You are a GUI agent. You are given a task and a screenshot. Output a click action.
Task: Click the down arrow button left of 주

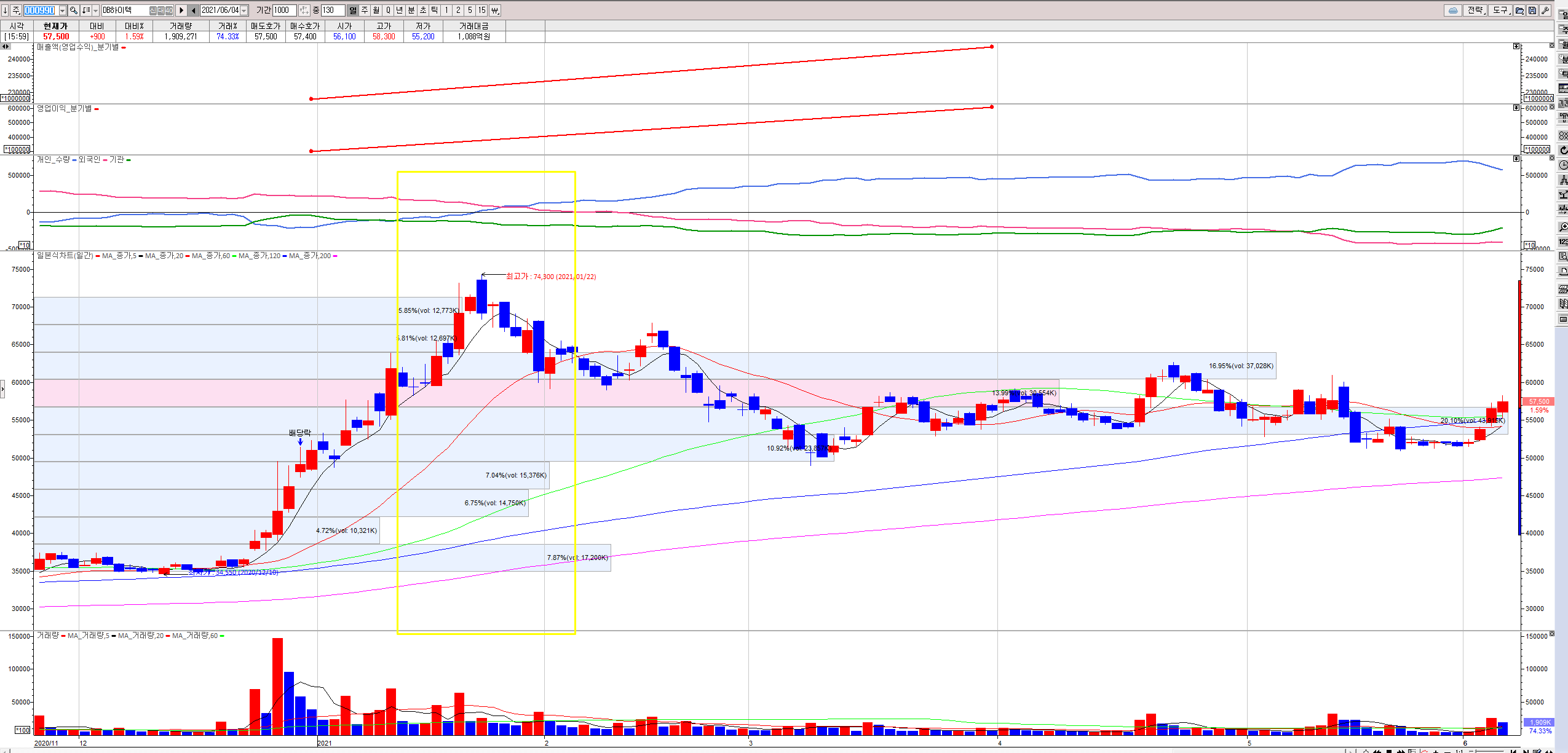click(5, 10)
